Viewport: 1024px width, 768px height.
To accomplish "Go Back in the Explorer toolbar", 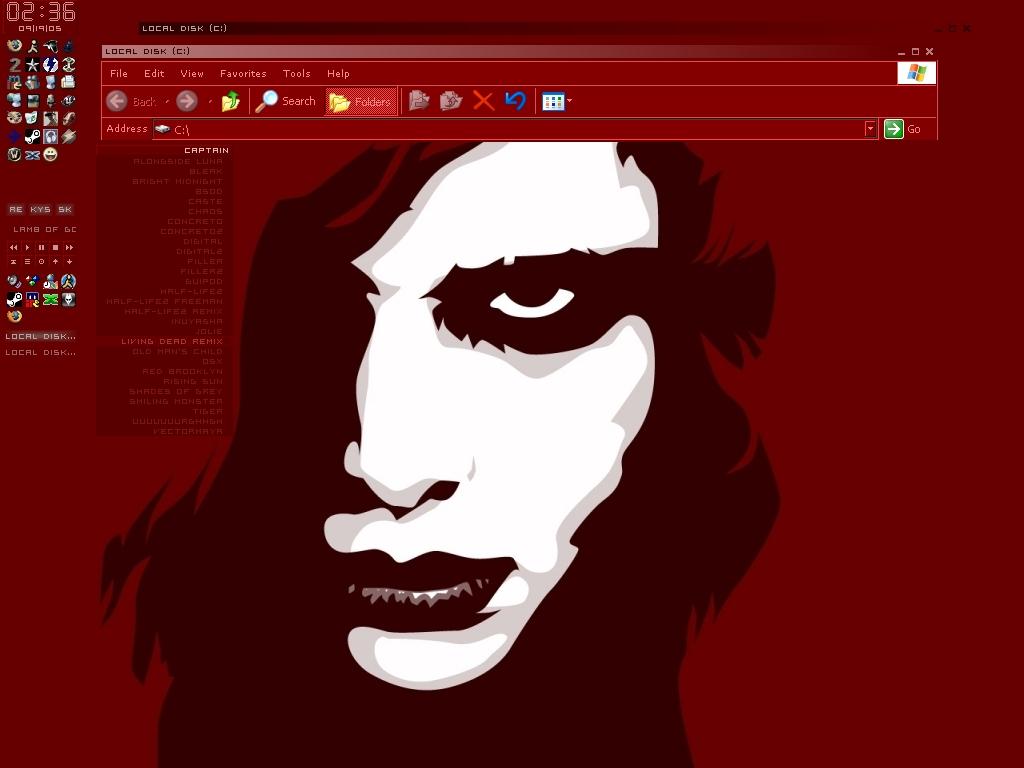I will click(133, 101).
